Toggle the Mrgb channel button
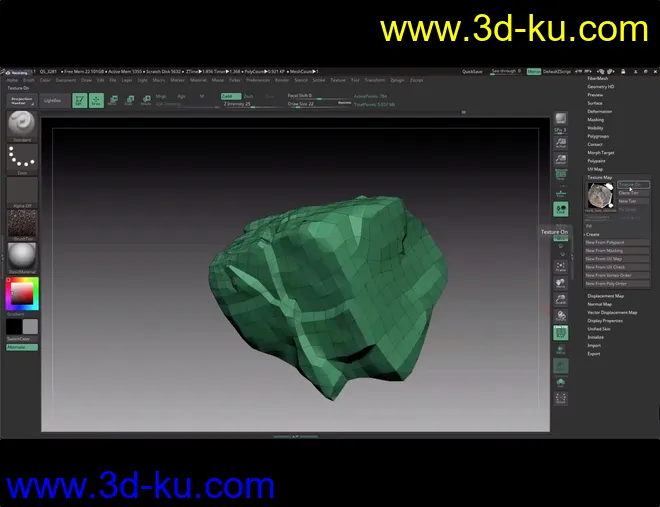Screen dimensions: 660x507 coord(161,96)
